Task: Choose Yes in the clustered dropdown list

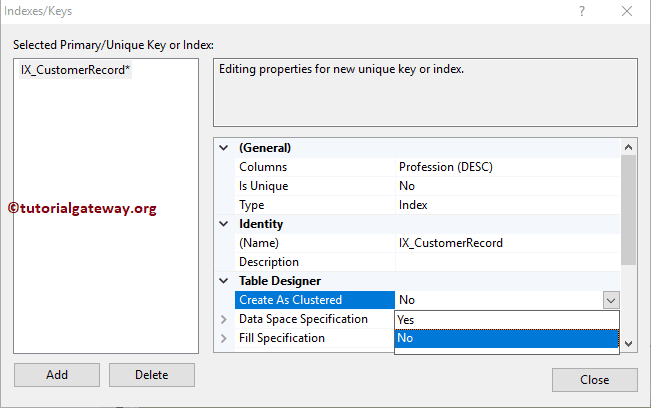Action: (507, 320)
